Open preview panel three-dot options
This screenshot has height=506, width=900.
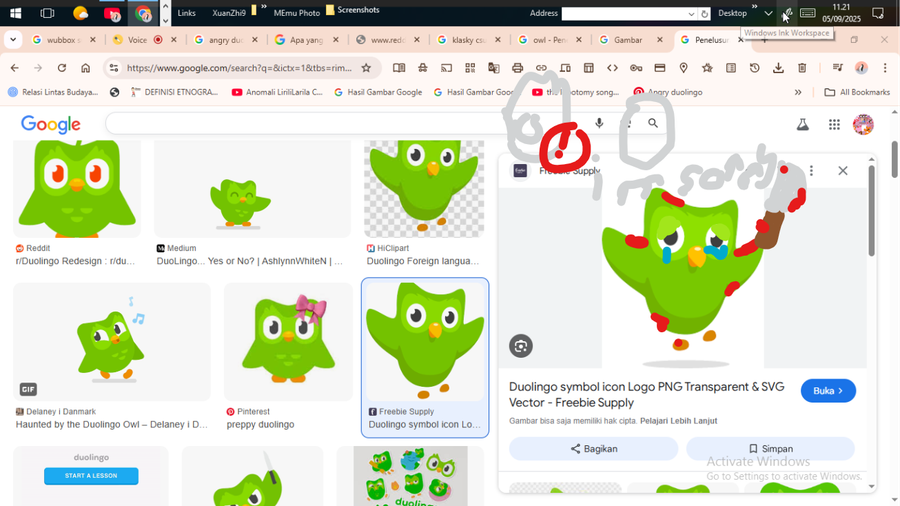click(x=811, y=170)
